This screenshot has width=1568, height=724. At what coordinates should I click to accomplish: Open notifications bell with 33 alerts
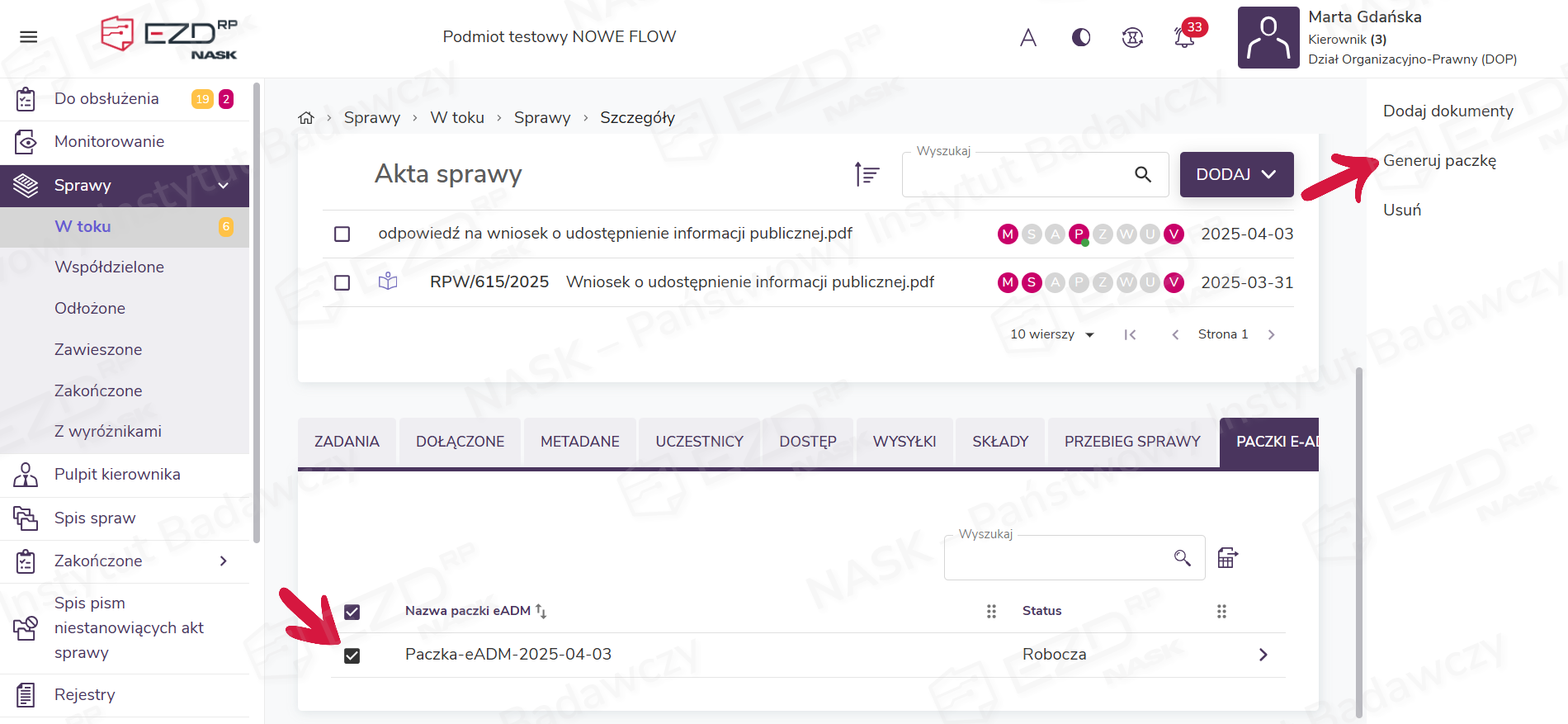(x=1184, y=38)
